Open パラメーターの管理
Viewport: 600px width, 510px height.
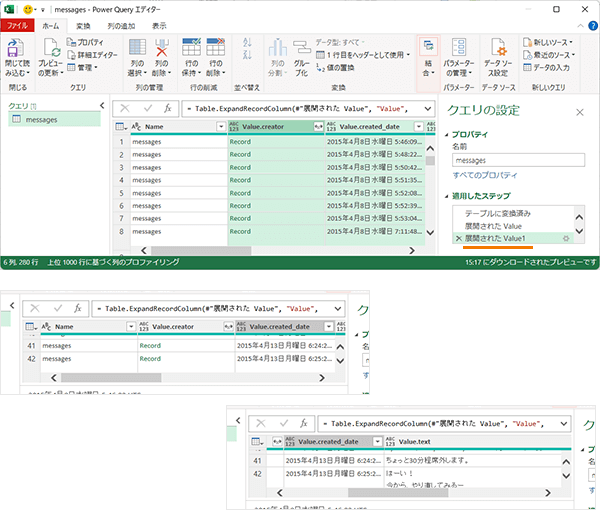(x=459, y=58)
